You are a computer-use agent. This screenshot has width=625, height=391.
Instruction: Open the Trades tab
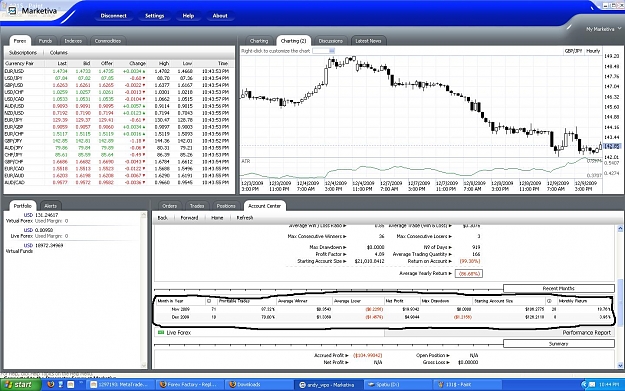click(x=197, y=206)
